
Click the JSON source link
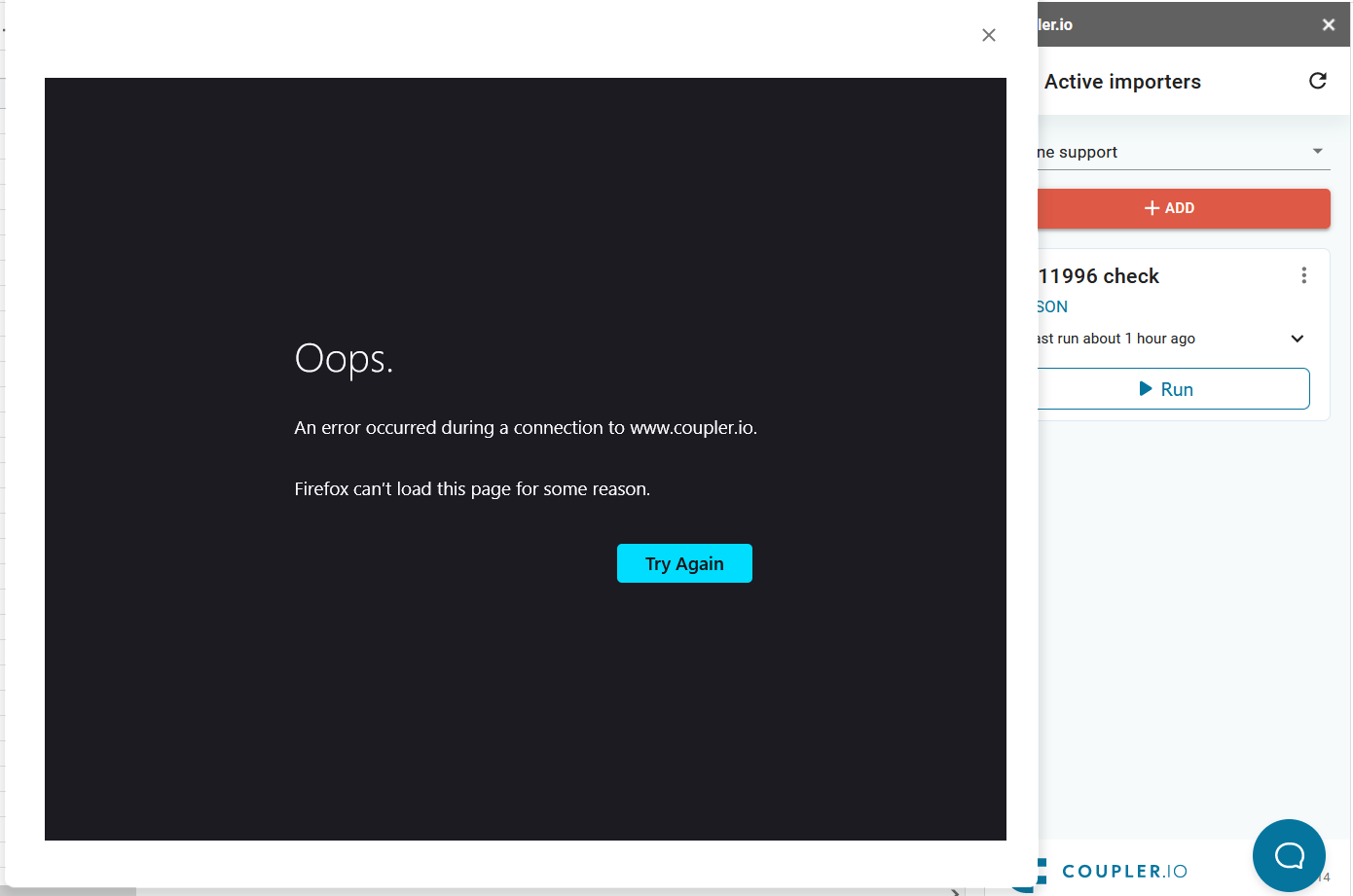(1052, 306)
